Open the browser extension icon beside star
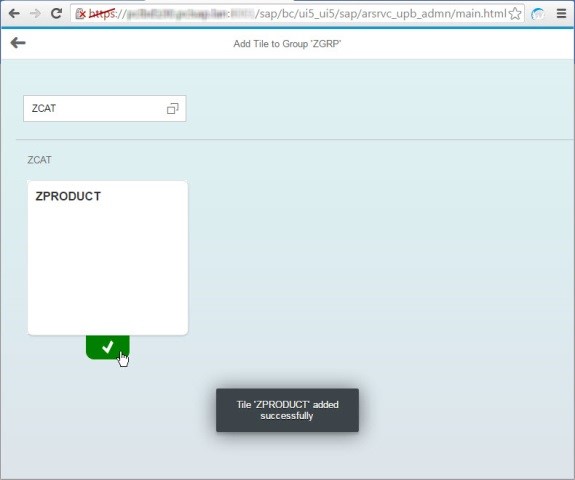 [x=538, y=14]
